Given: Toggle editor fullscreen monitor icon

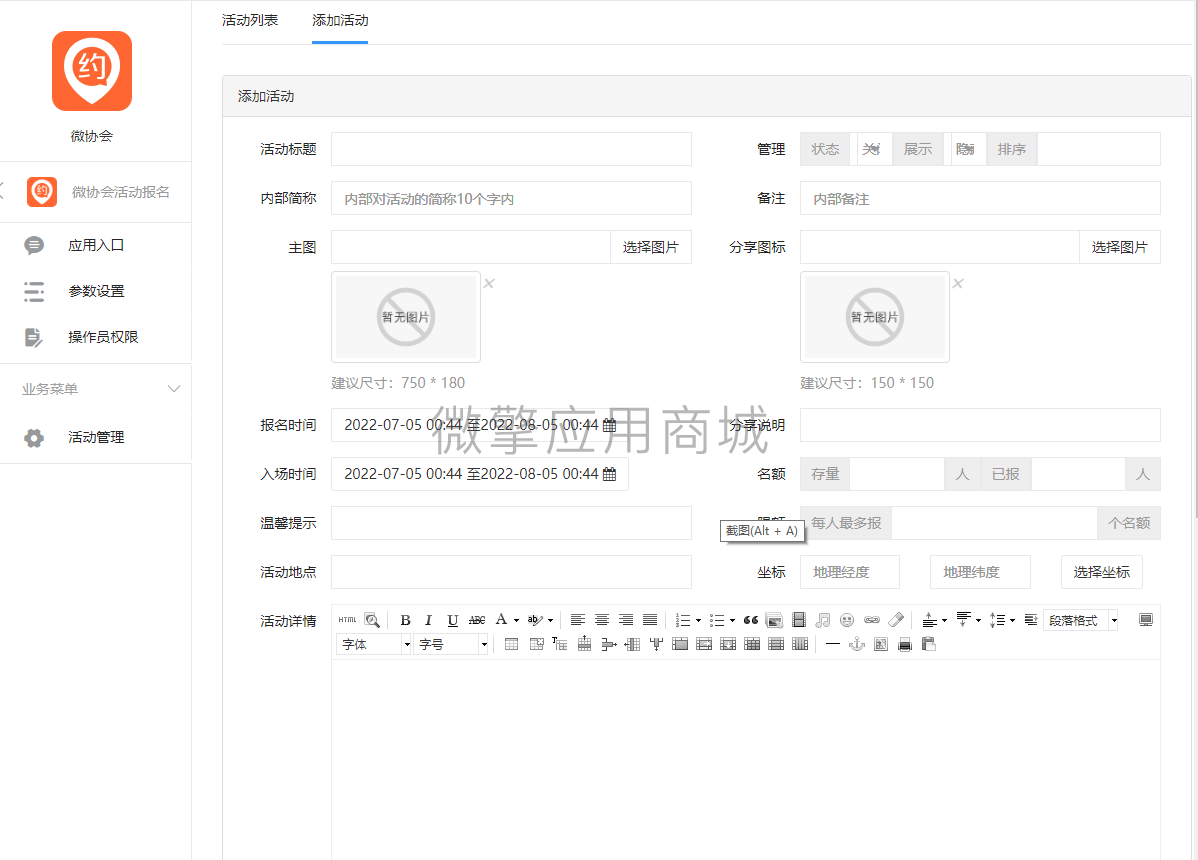Looking at the screenshot, I should [1145, 620].
